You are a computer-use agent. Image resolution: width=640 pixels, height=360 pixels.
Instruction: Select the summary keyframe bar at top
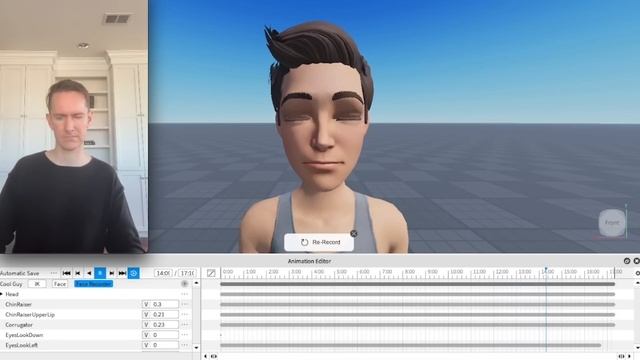417,284
